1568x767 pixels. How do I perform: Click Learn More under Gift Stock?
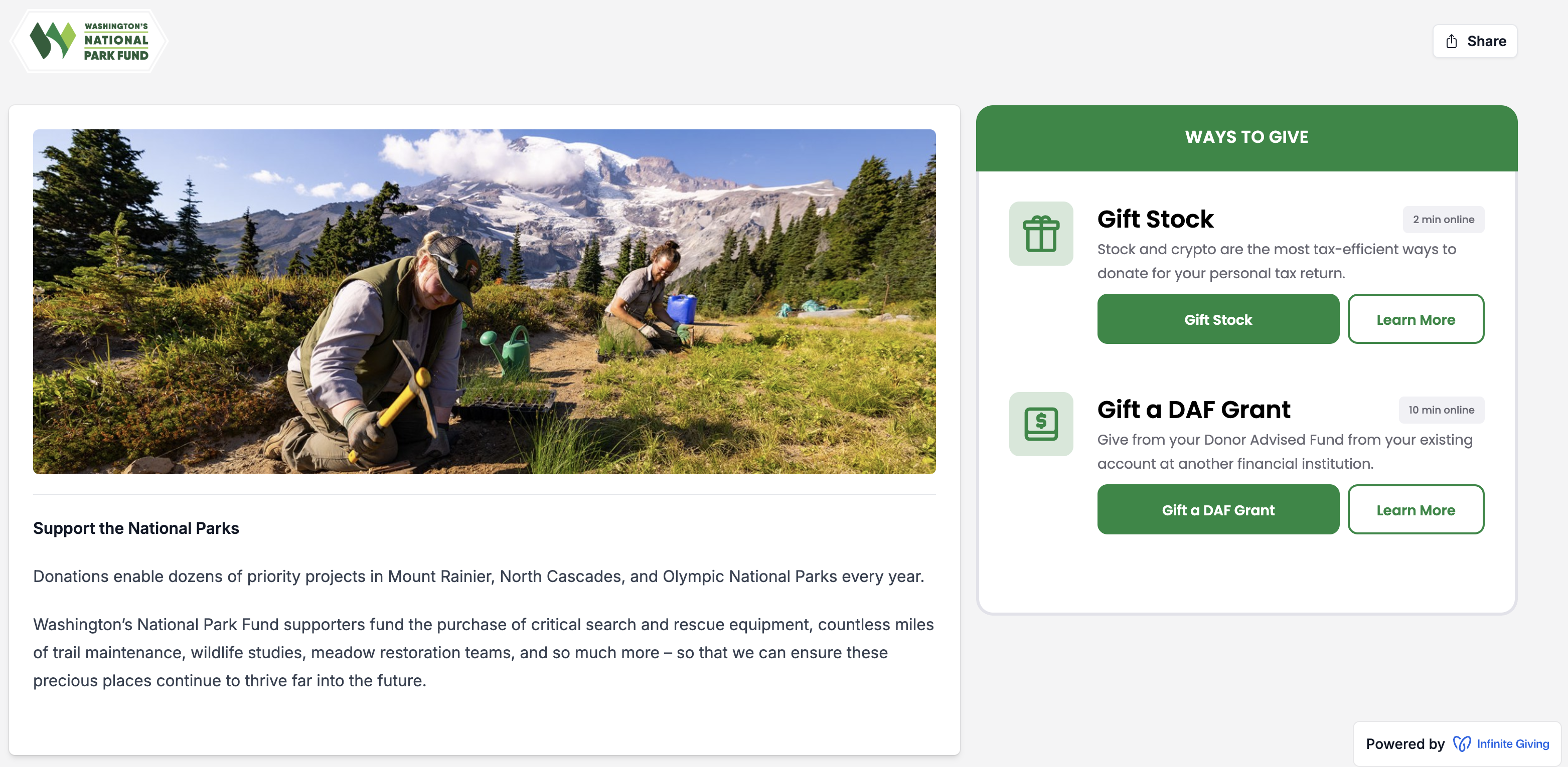click(1416, 319)
